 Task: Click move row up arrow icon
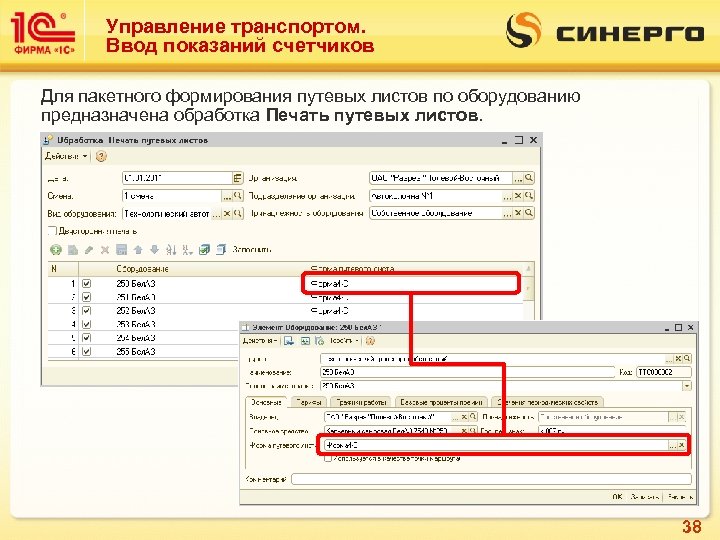pyautogui.click(x=138, y=250)
